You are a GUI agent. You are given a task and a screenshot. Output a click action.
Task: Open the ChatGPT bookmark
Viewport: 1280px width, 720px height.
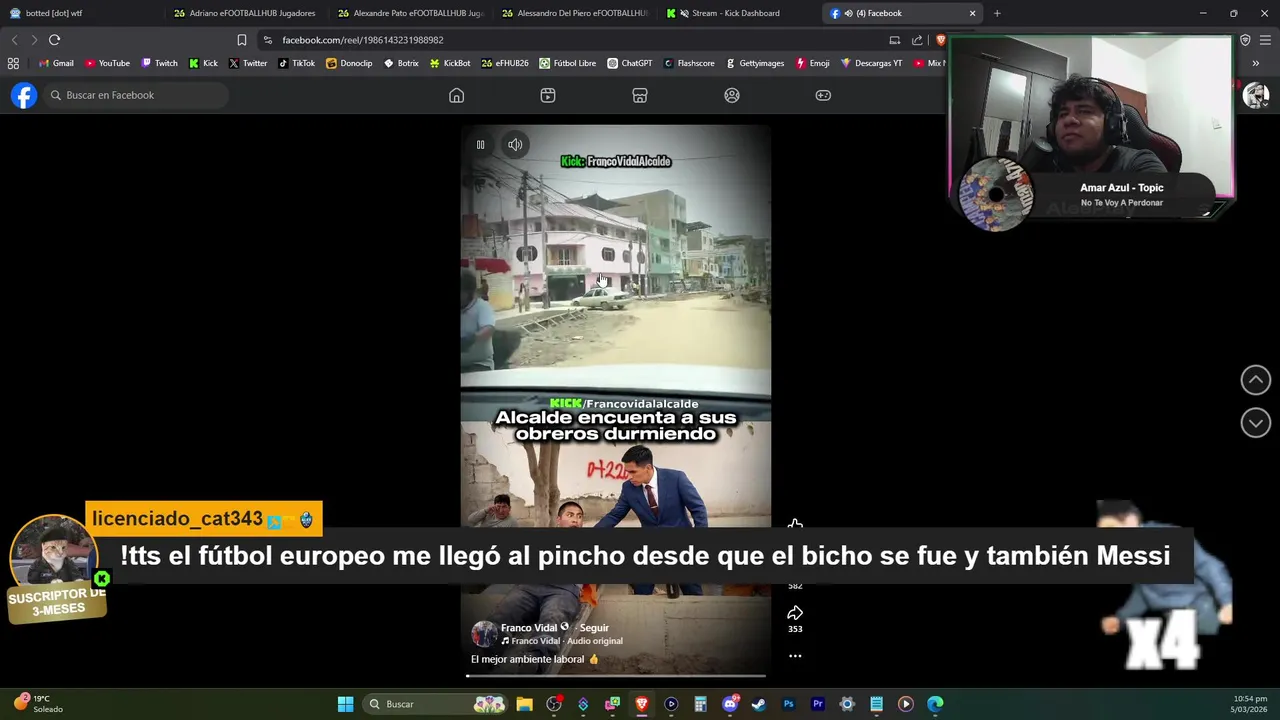pyautogui.click(x=630, y=63)
